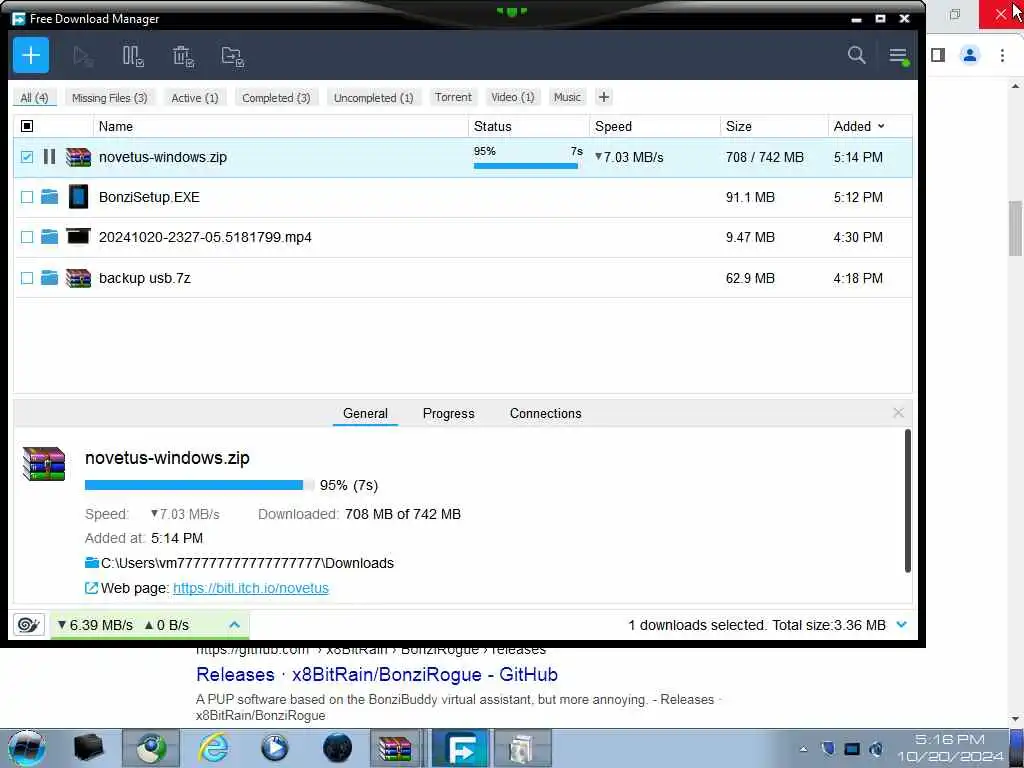Toggle snail mode in the status bar

click(x=29, y=625)
